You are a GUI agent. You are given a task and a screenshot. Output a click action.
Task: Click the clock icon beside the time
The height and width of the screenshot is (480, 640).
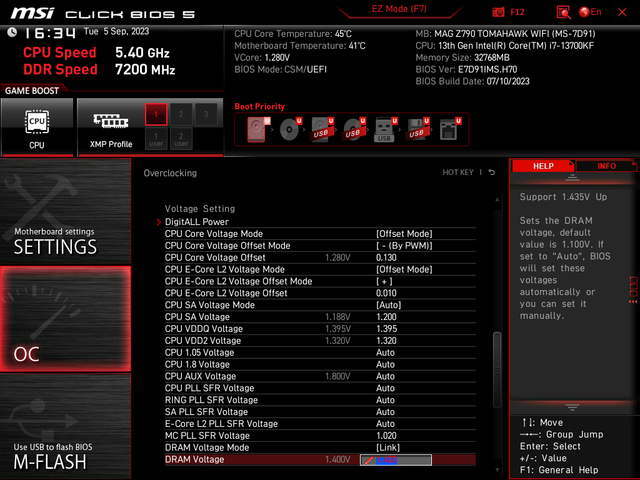[12, 32]
